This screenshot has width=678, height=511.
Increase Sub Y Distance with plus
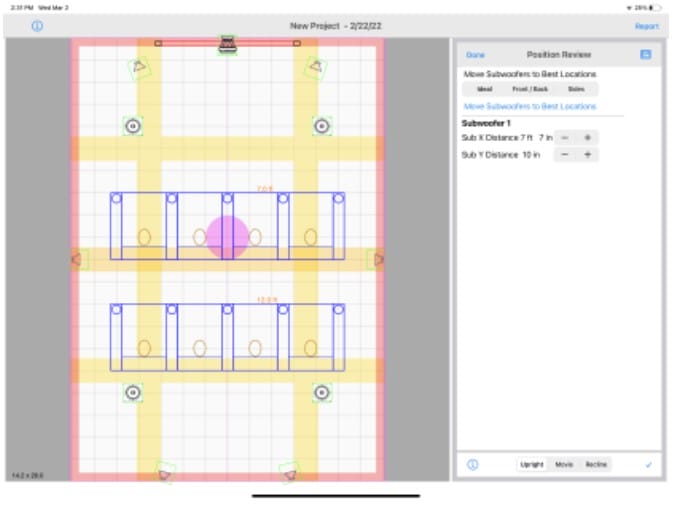(587, 155)
